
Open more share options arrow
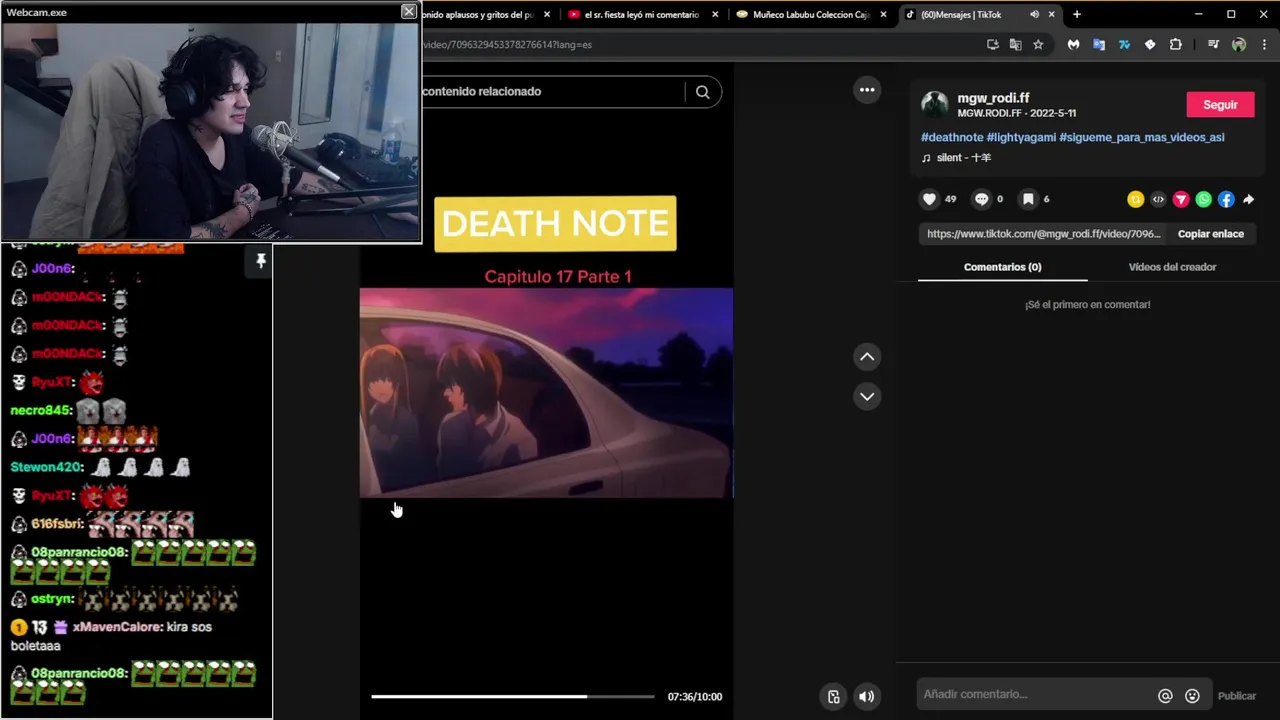coord(1249,199)
